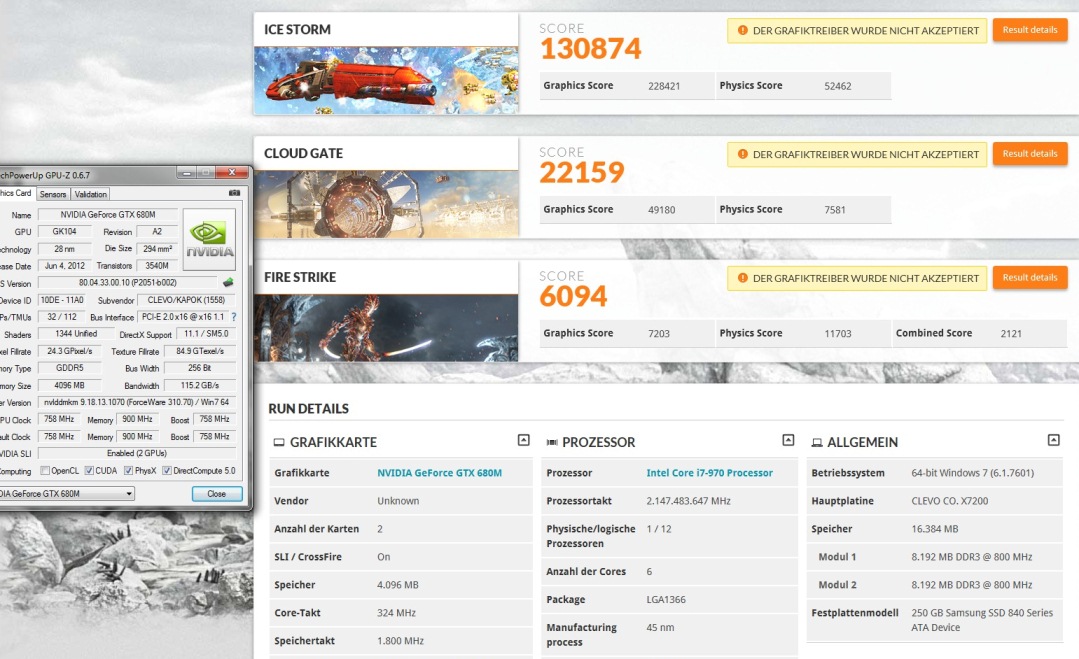
Task: Click the Memory Type value GDDR5
Action: tap(70, 368)
